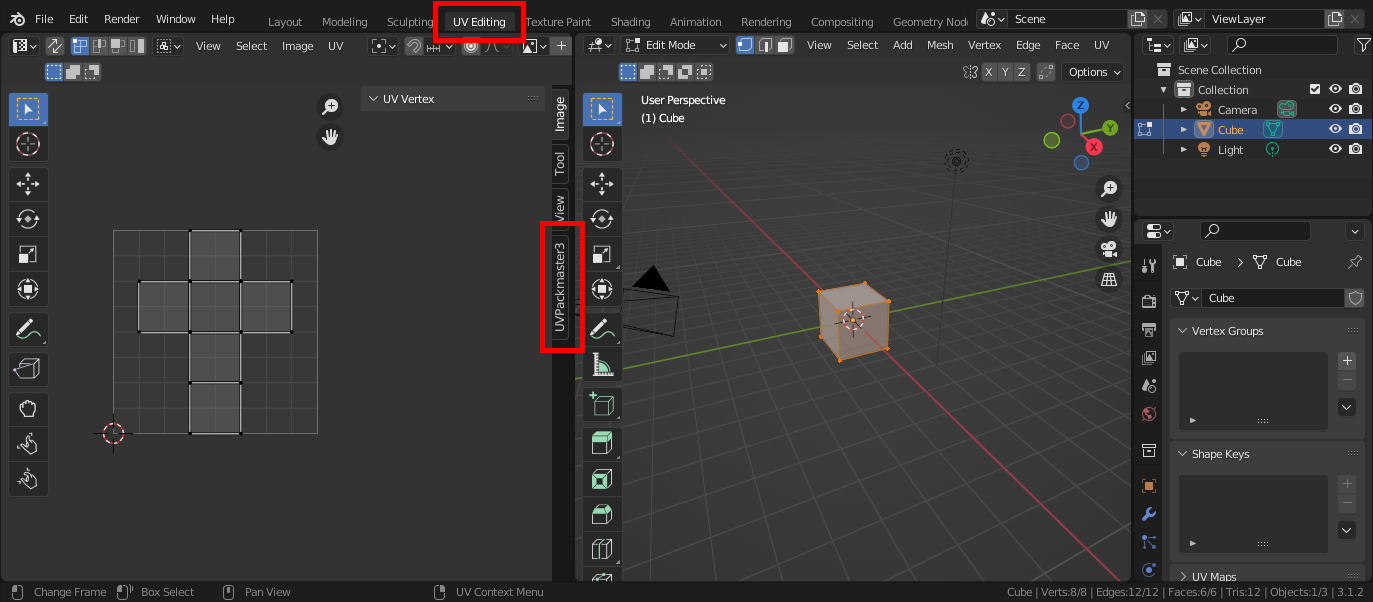The width and height of the screenshot is (1373, 602).
Task: Select the Grab sculpt tool in UV editor
Action: (28, 408)
